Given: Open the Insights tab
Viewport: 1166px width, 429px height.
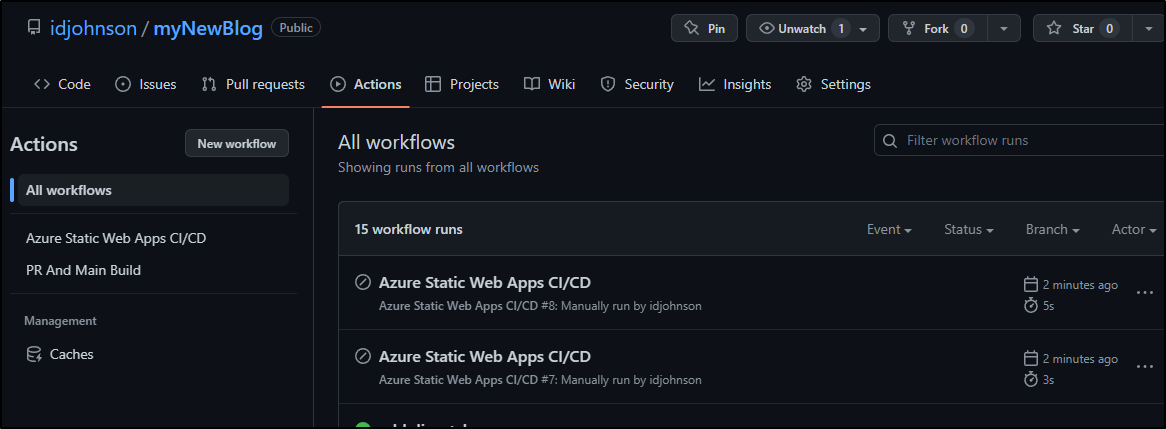Looking at the screenshot, I should tap(735, 84).
